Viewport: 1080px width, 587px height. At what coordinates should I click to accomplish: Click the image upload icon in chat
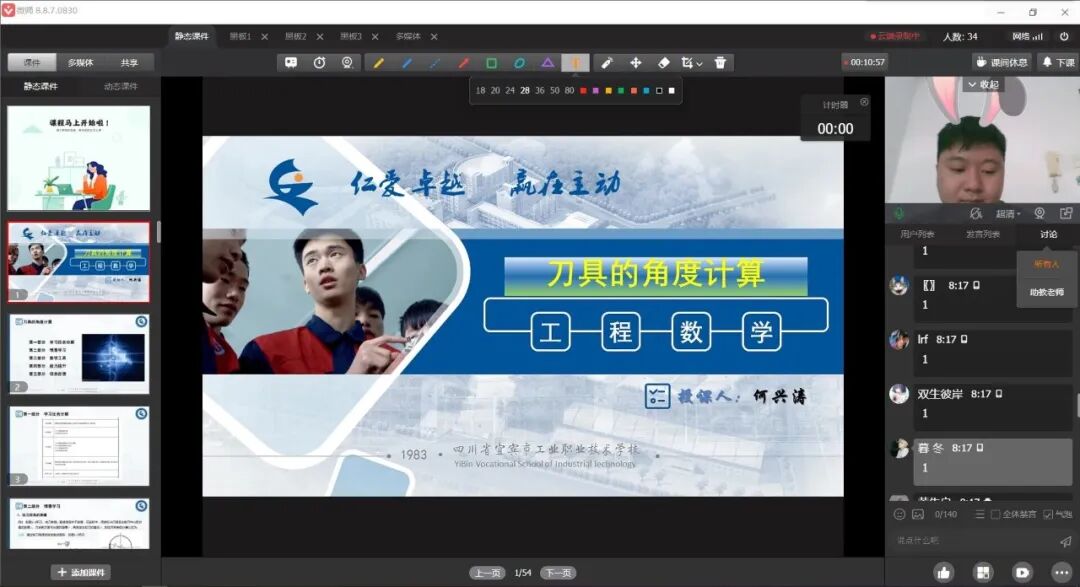(x=918, y=514)
